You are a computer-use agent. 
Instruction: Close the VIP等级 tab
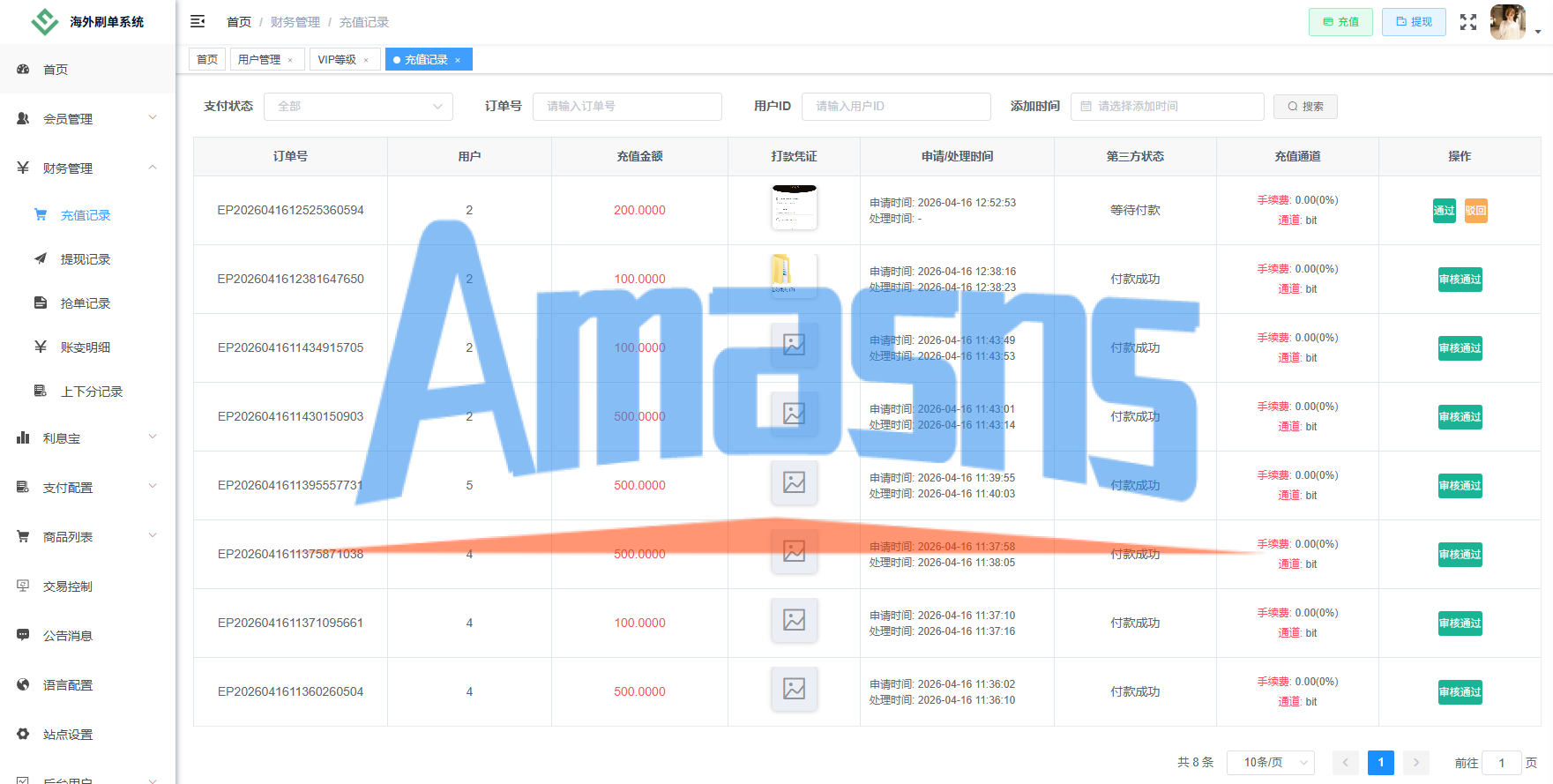(x=366, y=60)
